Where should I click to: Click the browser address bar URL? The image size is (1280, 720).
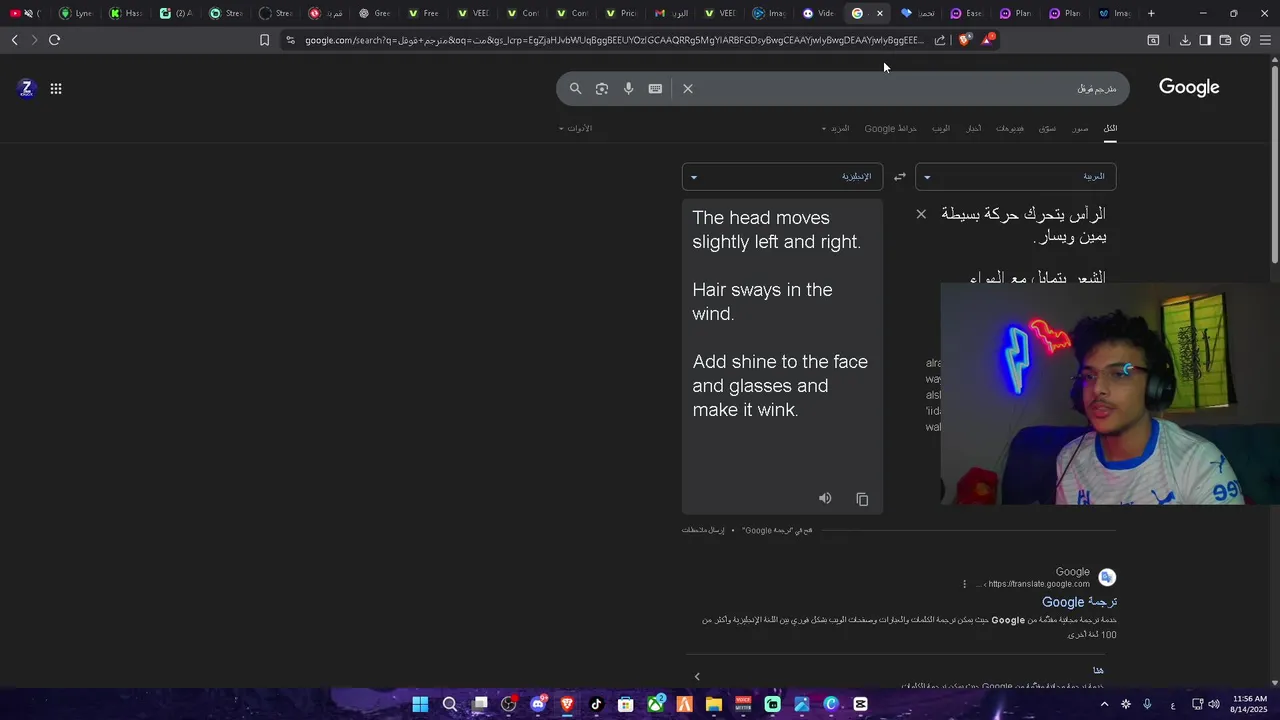point(614,40)
